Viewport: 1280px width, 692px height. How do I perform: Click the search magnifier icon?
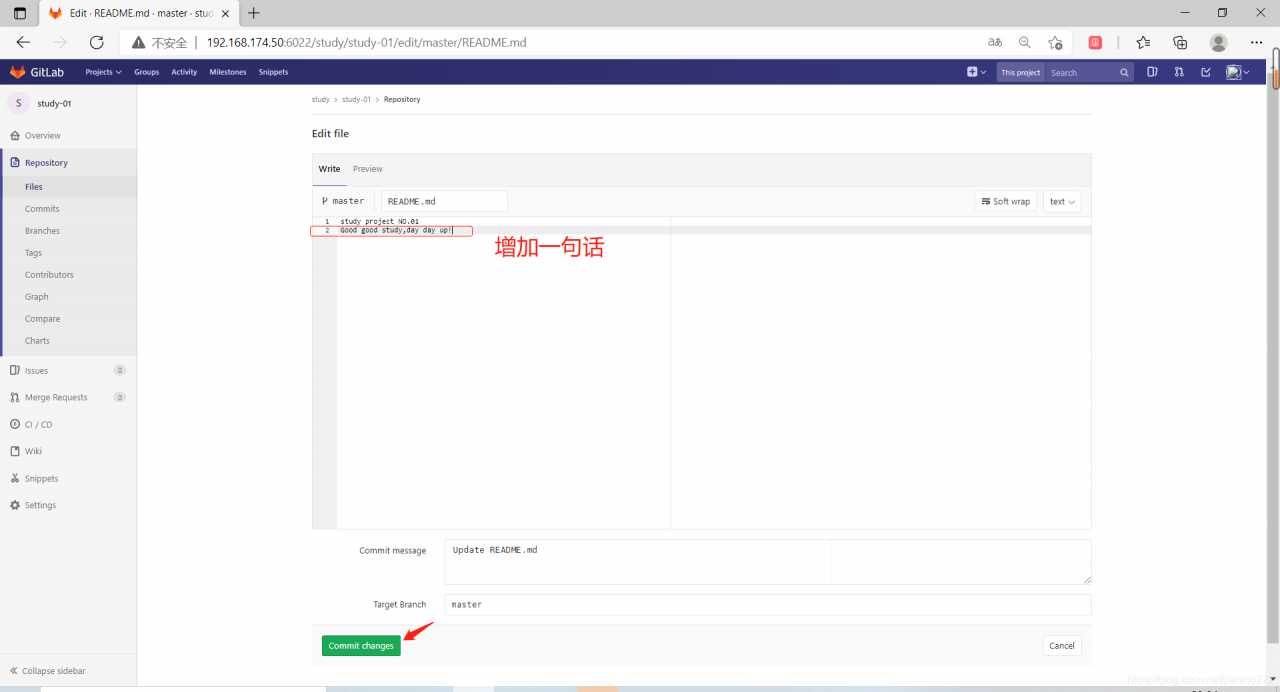click(1124, 72)
